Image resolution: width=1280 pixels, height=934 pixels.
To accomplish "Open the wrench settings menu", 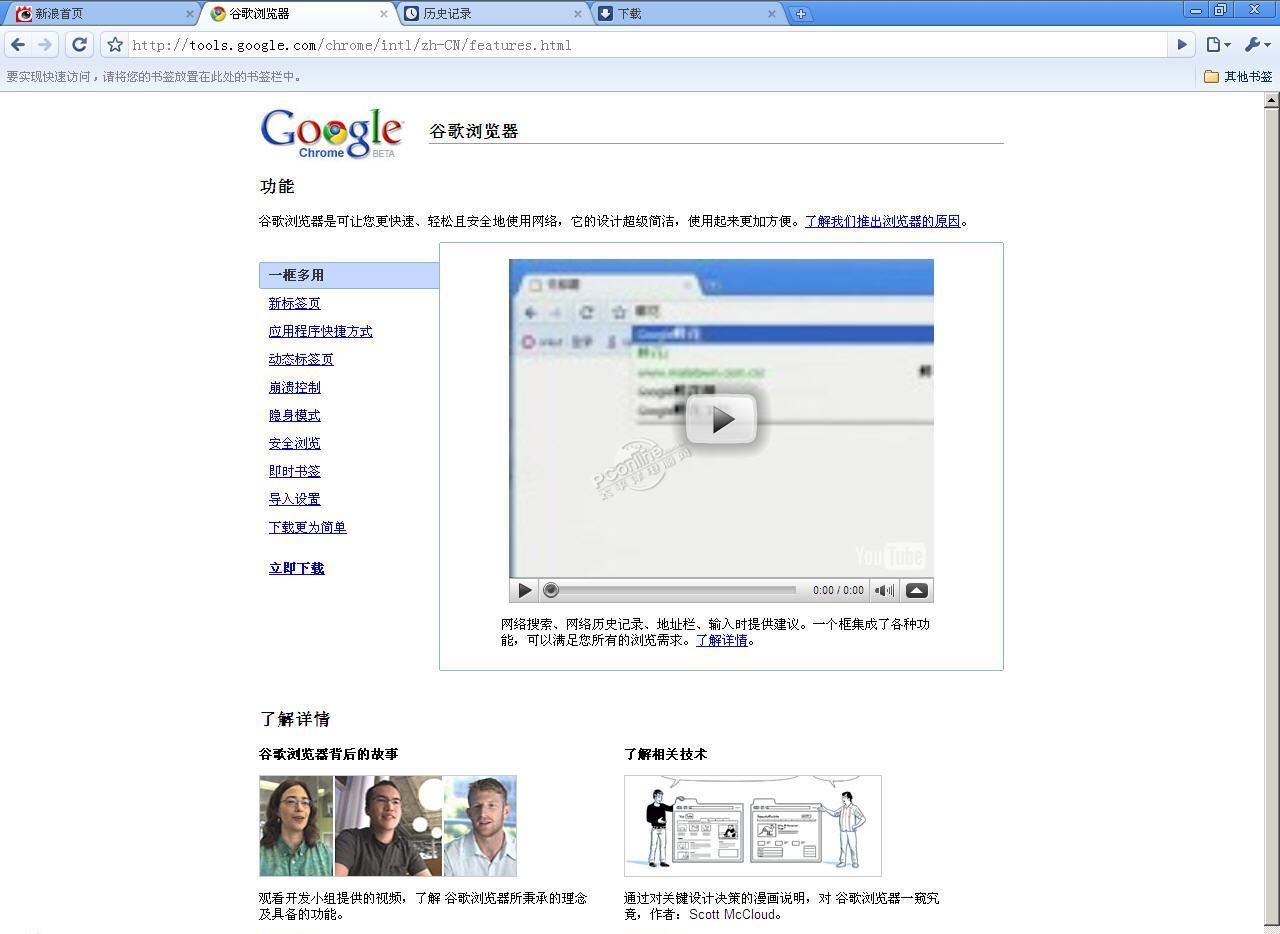I will (1256, 44).
